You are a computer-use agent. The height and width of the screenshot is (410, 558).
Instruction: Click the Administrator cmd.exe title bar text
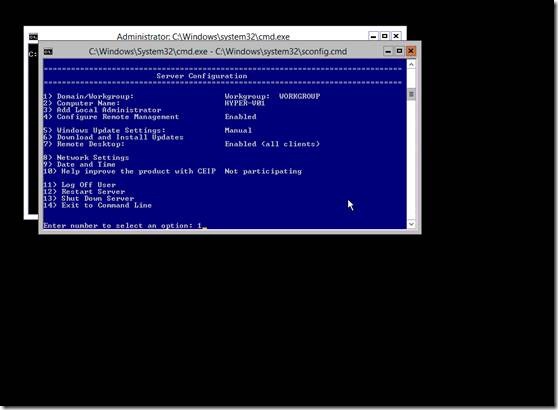tap(203, 37)
